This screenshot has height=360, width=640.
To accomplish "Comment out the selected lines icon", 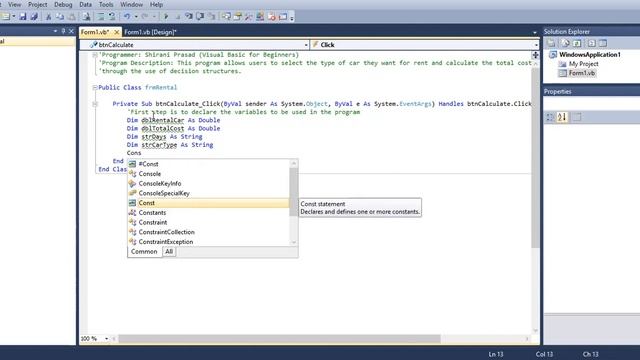I will coord(100,17).
